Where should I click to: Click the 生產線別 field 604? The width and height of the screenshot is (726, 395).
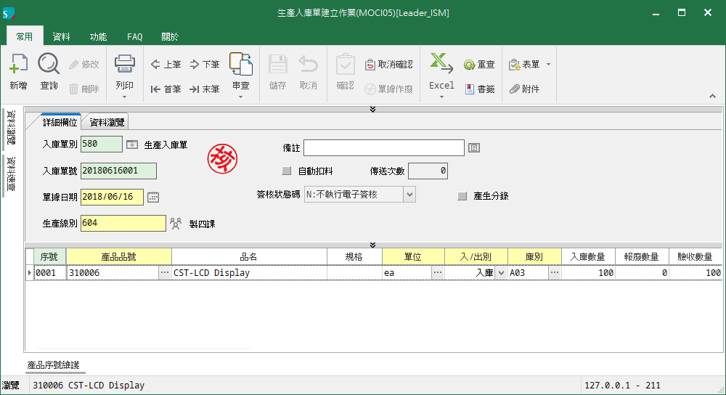(123, 223)
